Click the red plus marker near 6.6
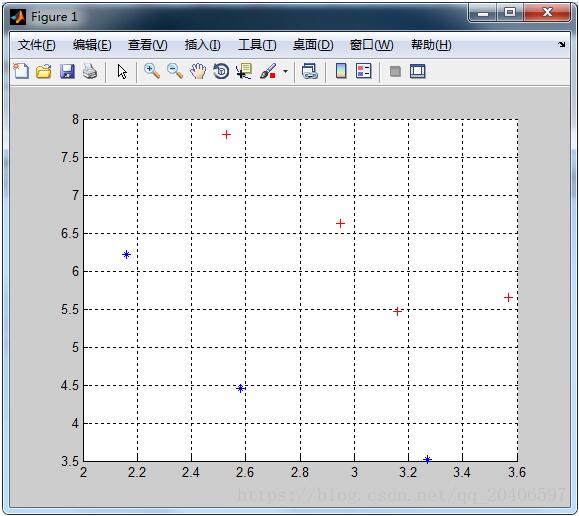 tap(340, 223)
